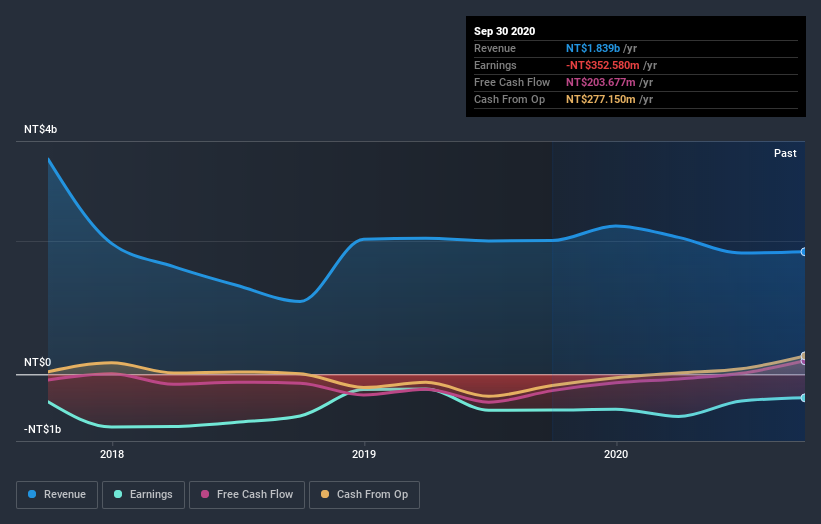Click the NT$277.150m cash from op value
Viewport: 821px width, 524px height.
601,99
